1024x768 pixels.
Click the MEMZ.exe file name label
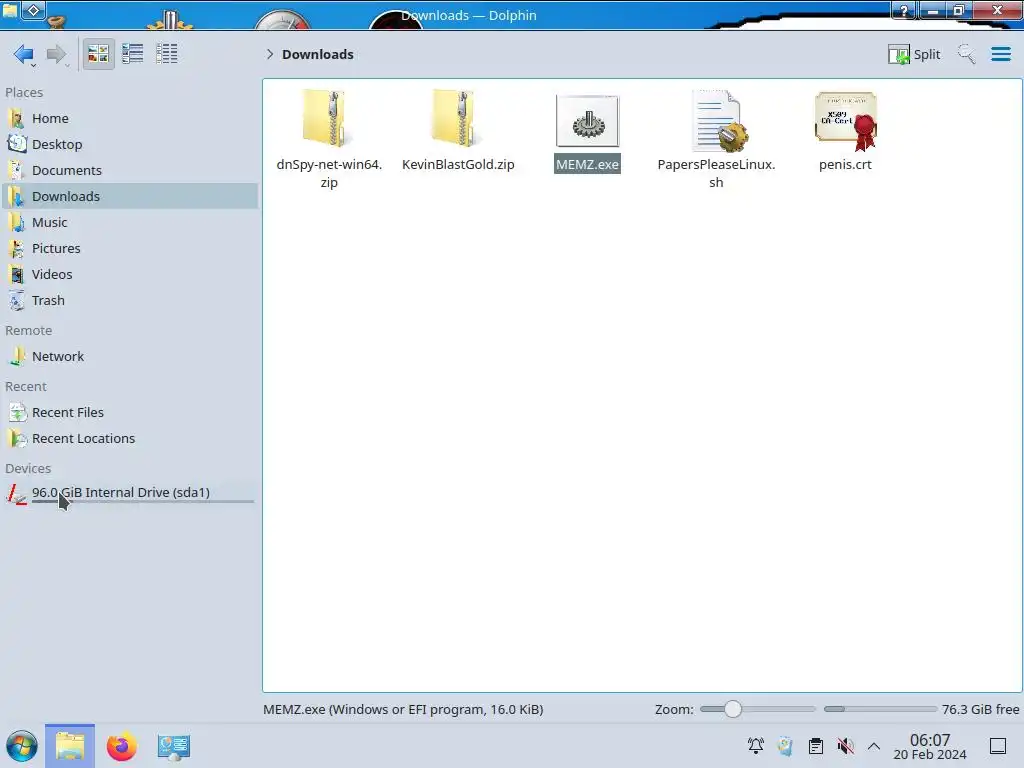587,165
